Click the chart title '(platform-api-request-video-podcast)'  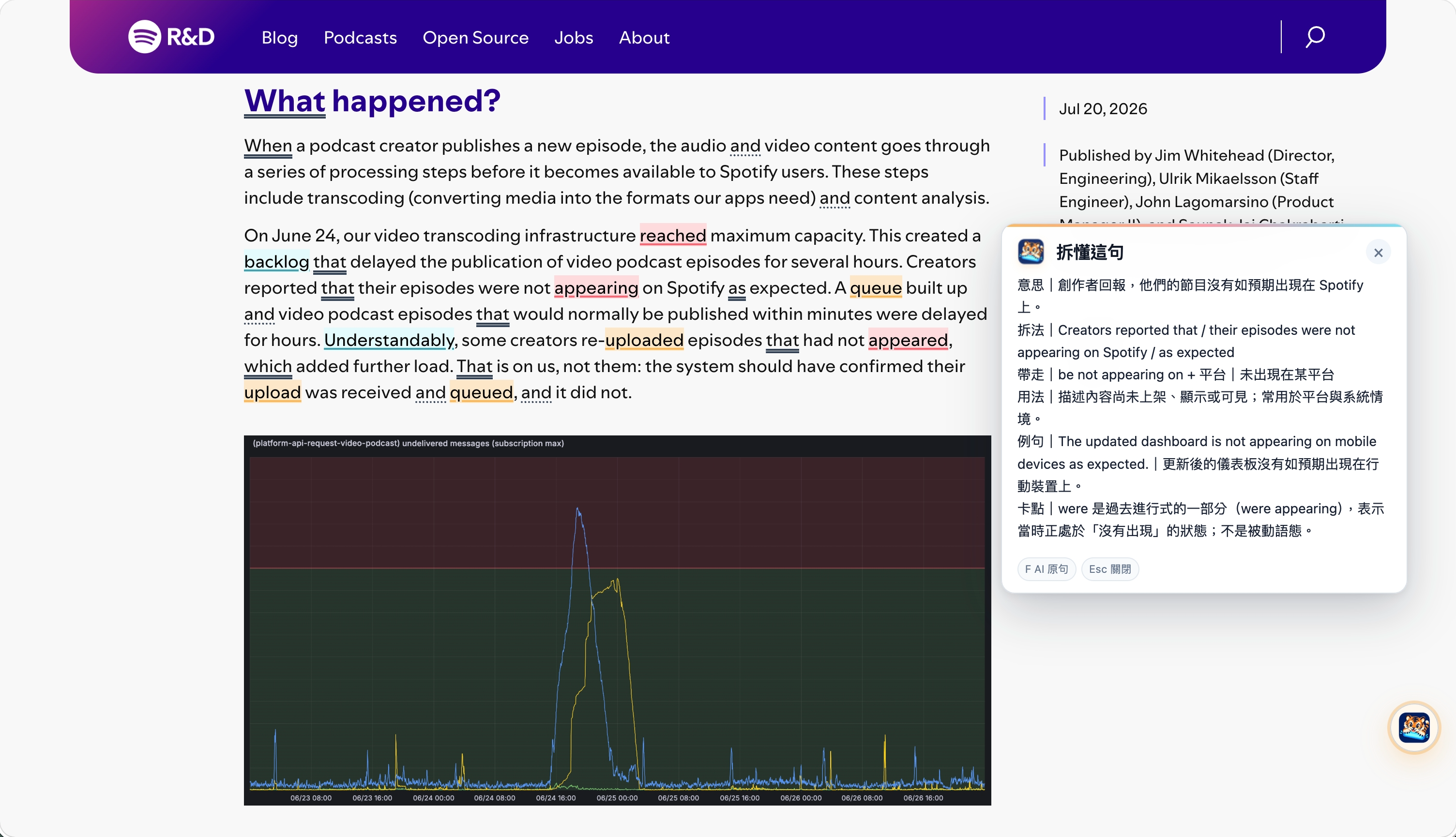tap(326, 443)
